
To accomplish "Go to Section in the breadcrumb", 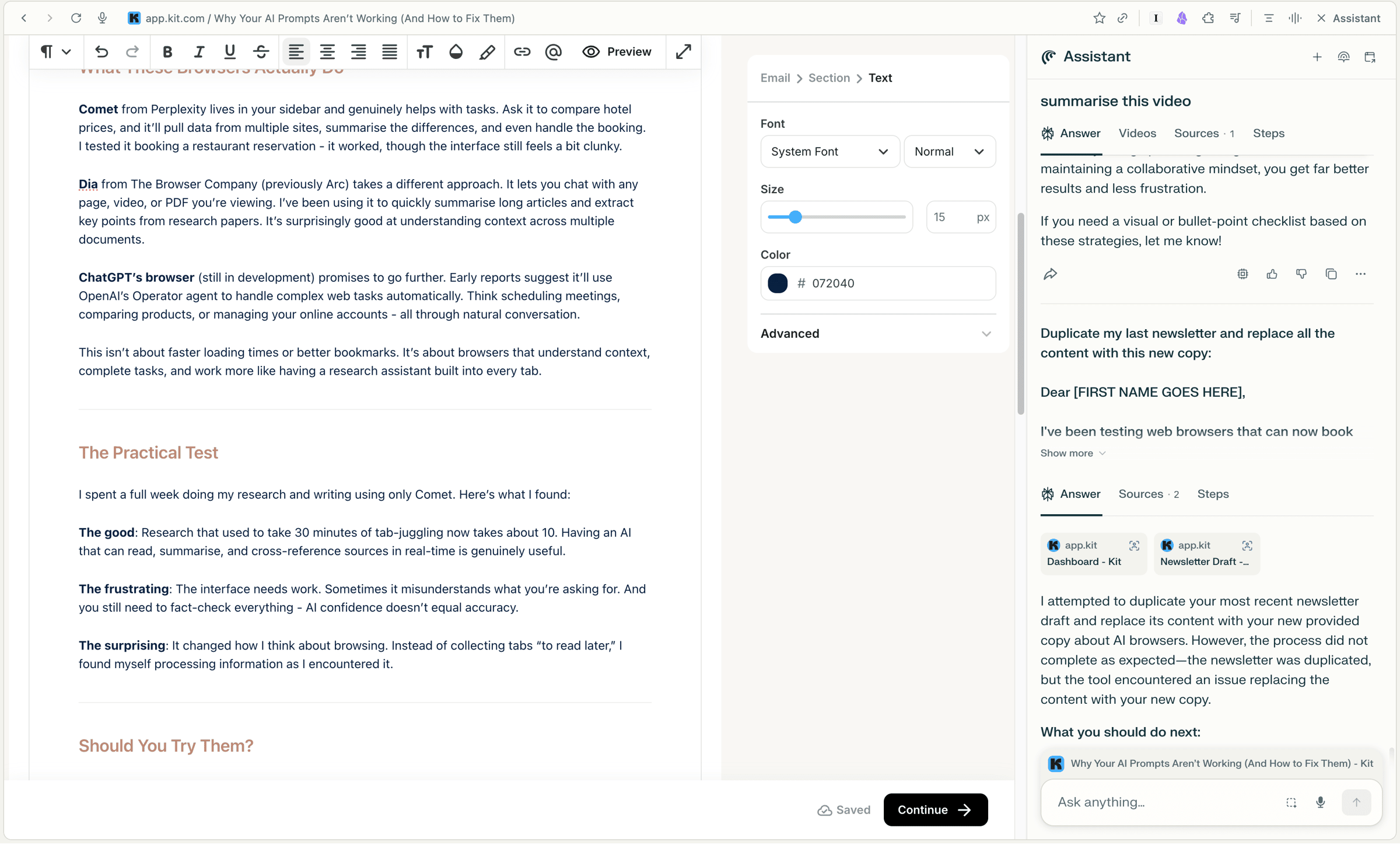I will [x=829, y=78].
